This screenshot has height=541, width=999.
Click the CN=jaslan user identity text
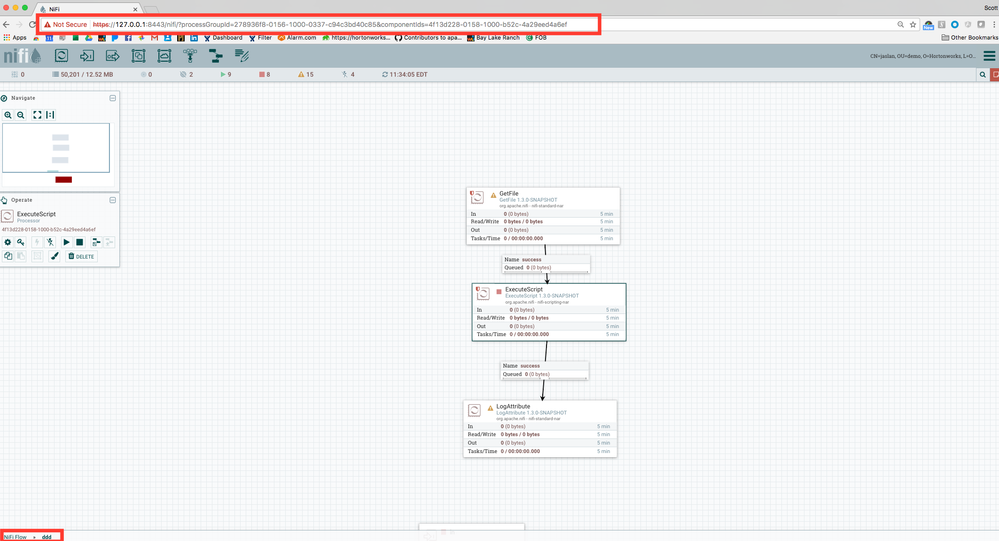click(923, 56)
